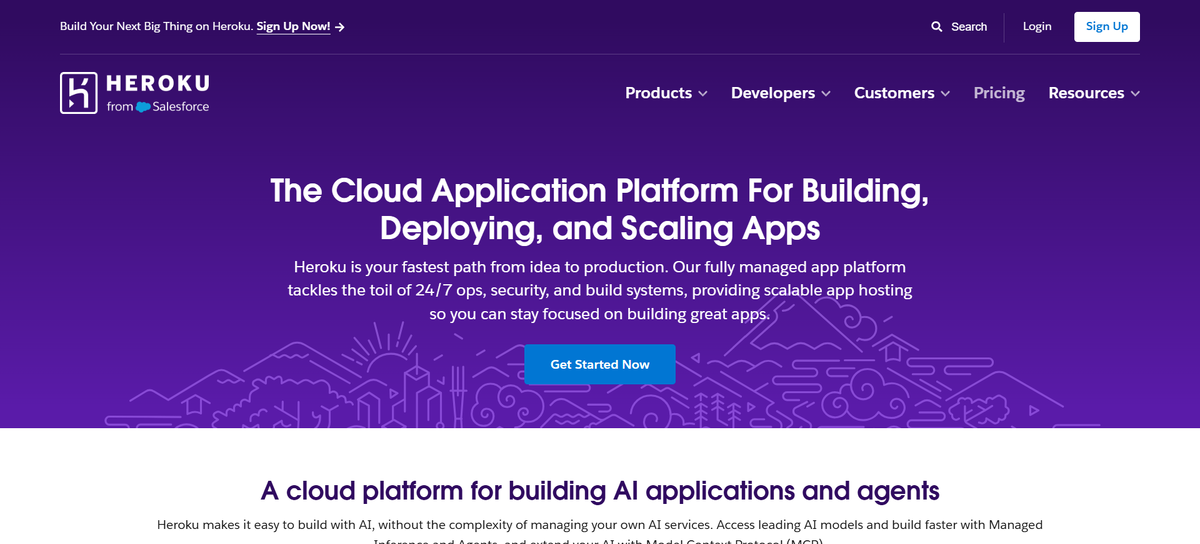Open the Search text link
Screen dimensions: 1200x544
coord(969,27)
